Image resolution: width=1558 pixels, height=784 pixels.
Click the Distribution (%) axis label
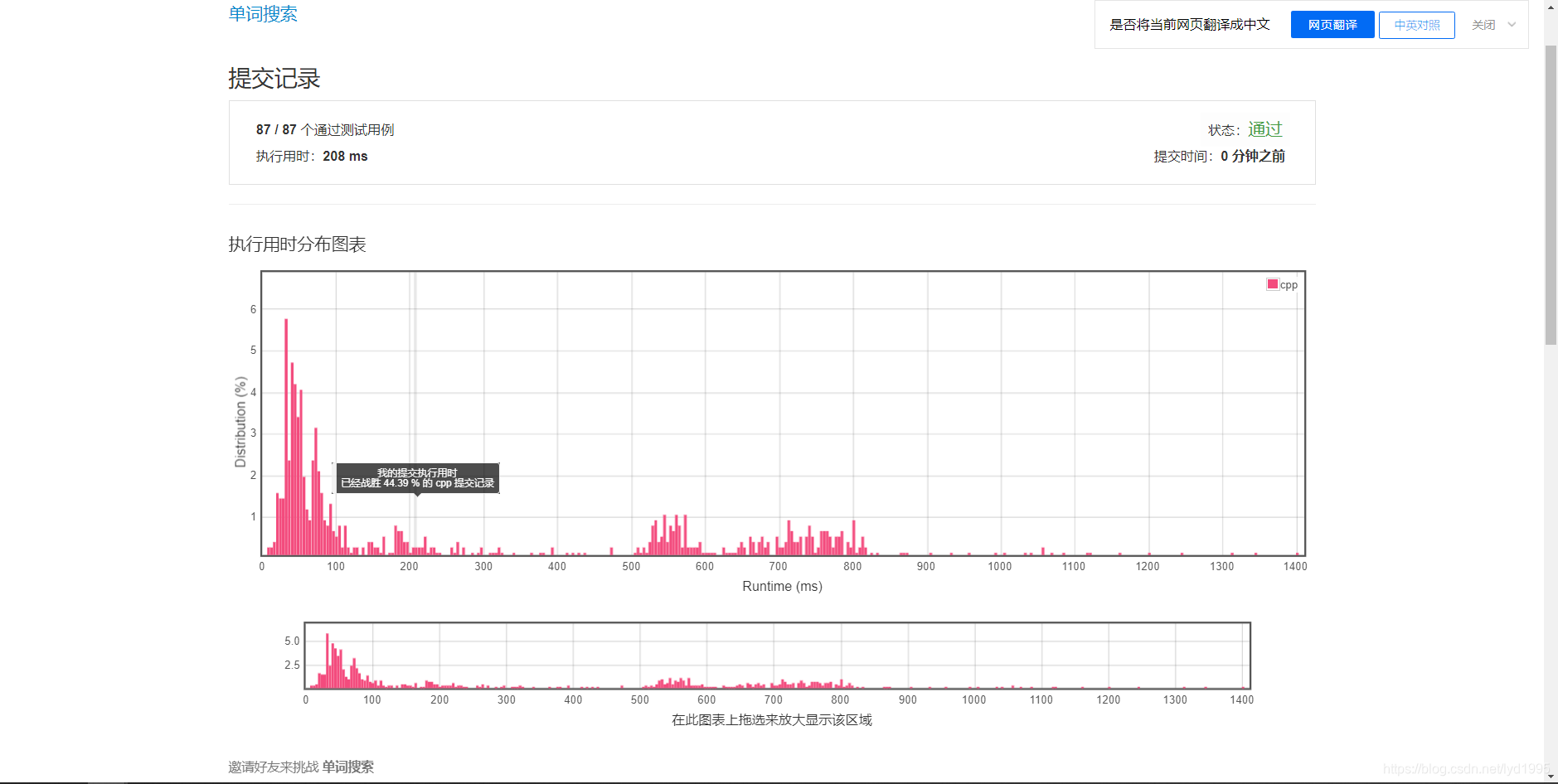(x=240, y=422)
